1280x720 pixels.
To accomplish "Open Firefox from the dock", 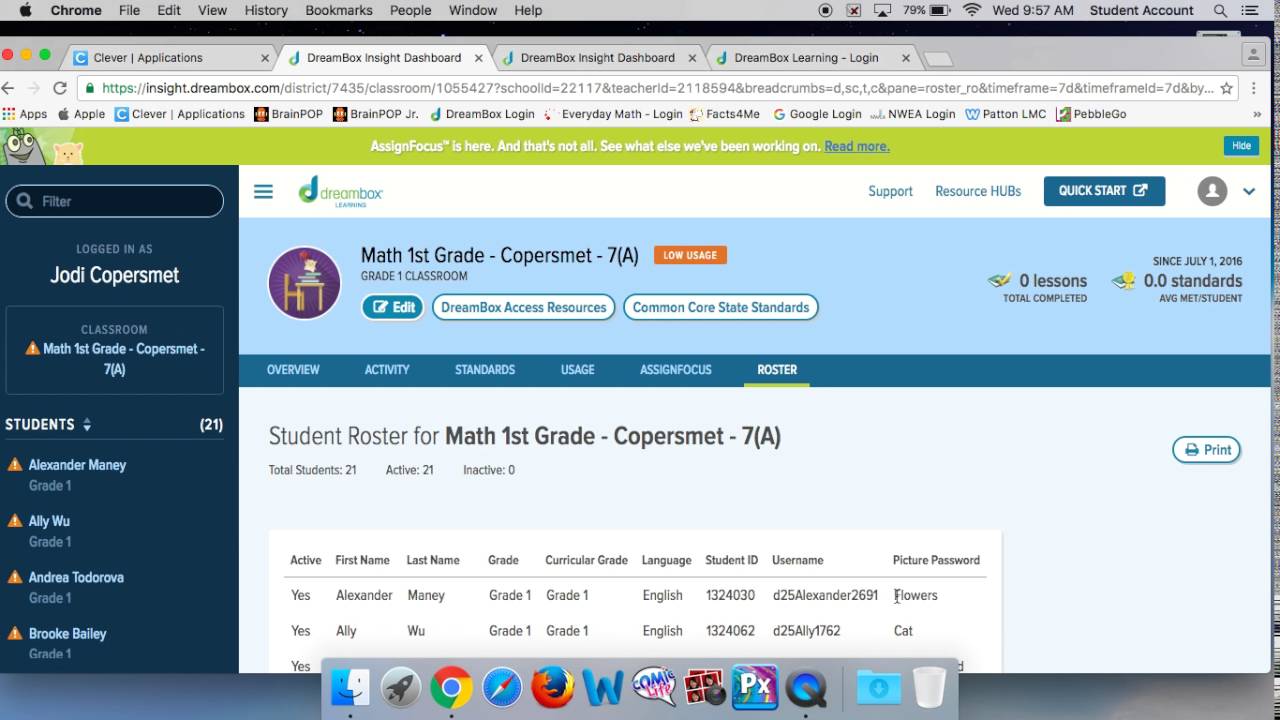I will tap(553, 687).
